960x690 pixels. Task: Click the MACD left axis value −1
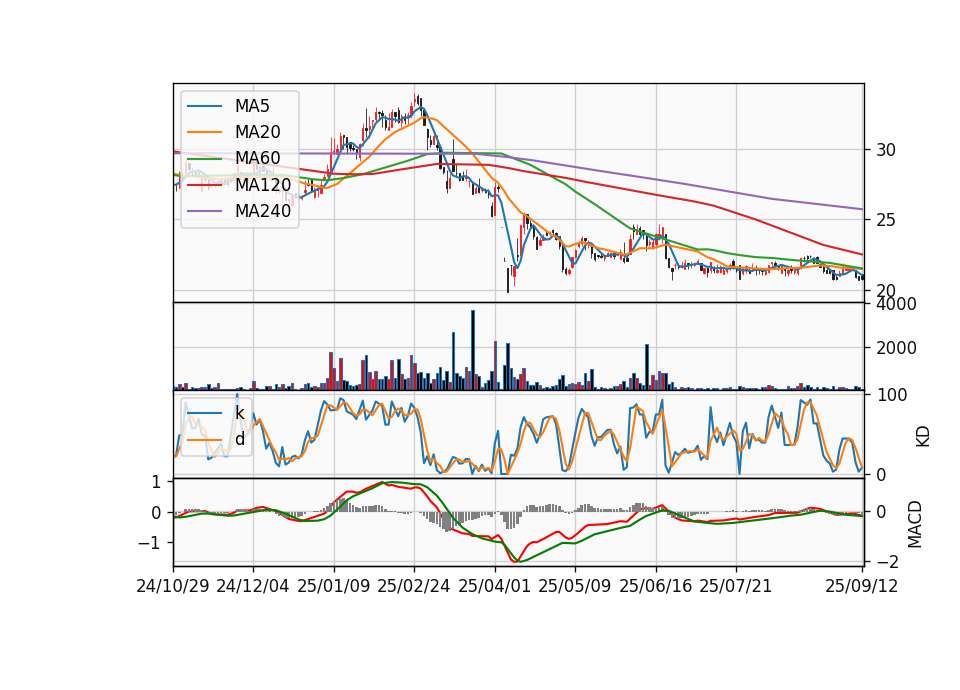[150, 543]
